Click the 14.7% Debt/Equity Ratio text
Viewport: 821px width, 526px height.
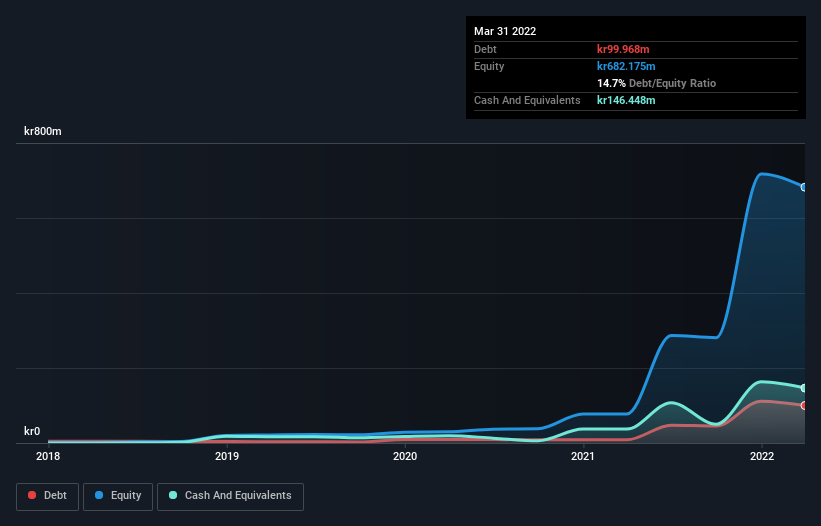point(657,83)
